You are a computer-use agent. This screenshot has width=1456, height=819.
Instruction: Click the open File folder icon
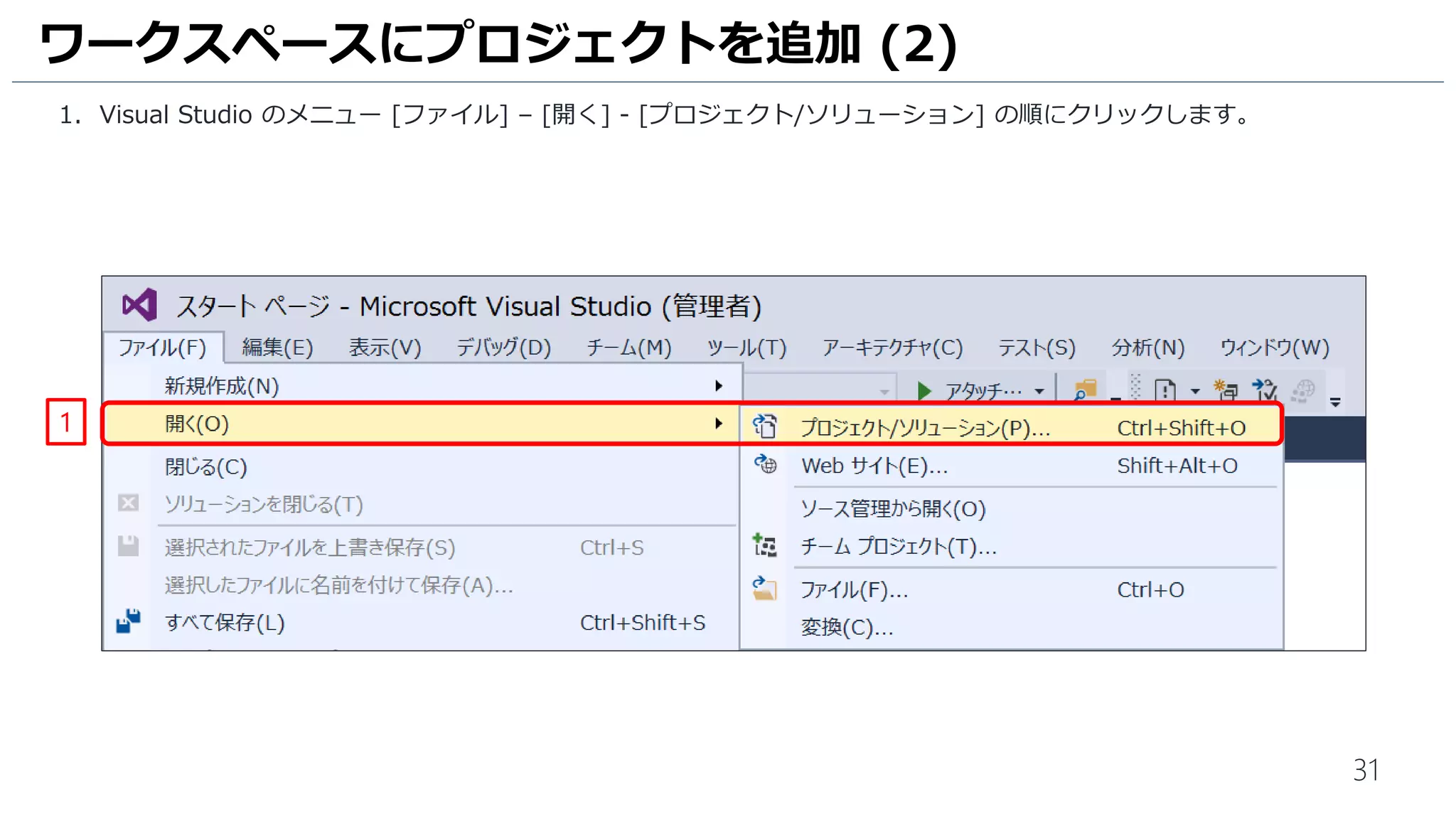click(765, 589)
